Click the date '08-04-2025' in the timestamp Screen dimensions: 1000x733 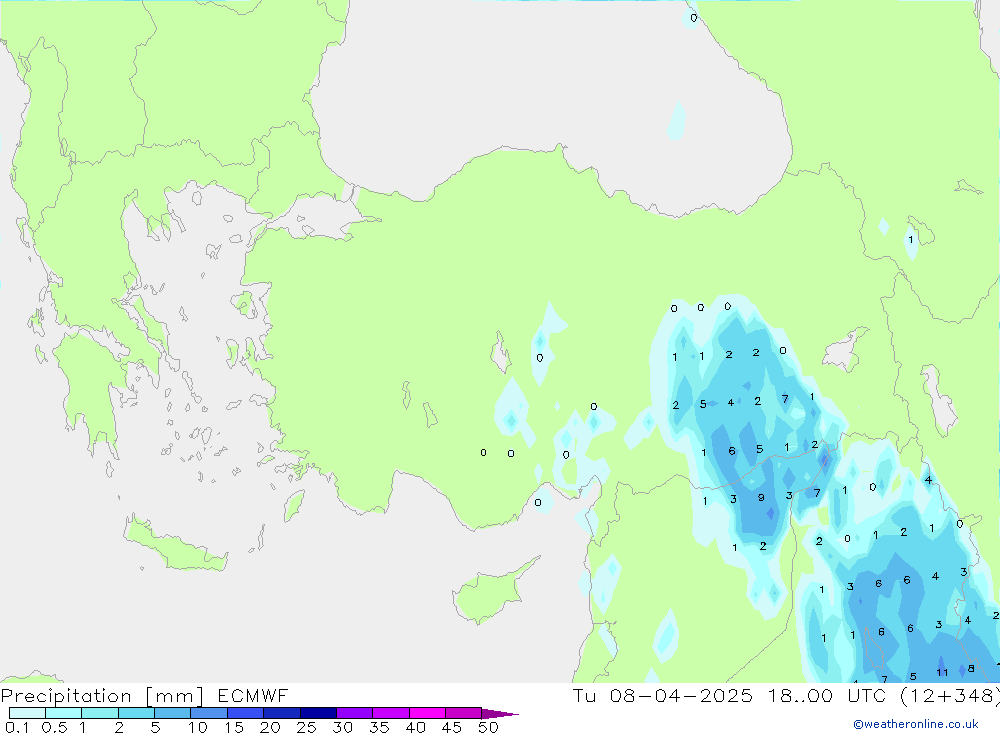(x=681, y=695)
